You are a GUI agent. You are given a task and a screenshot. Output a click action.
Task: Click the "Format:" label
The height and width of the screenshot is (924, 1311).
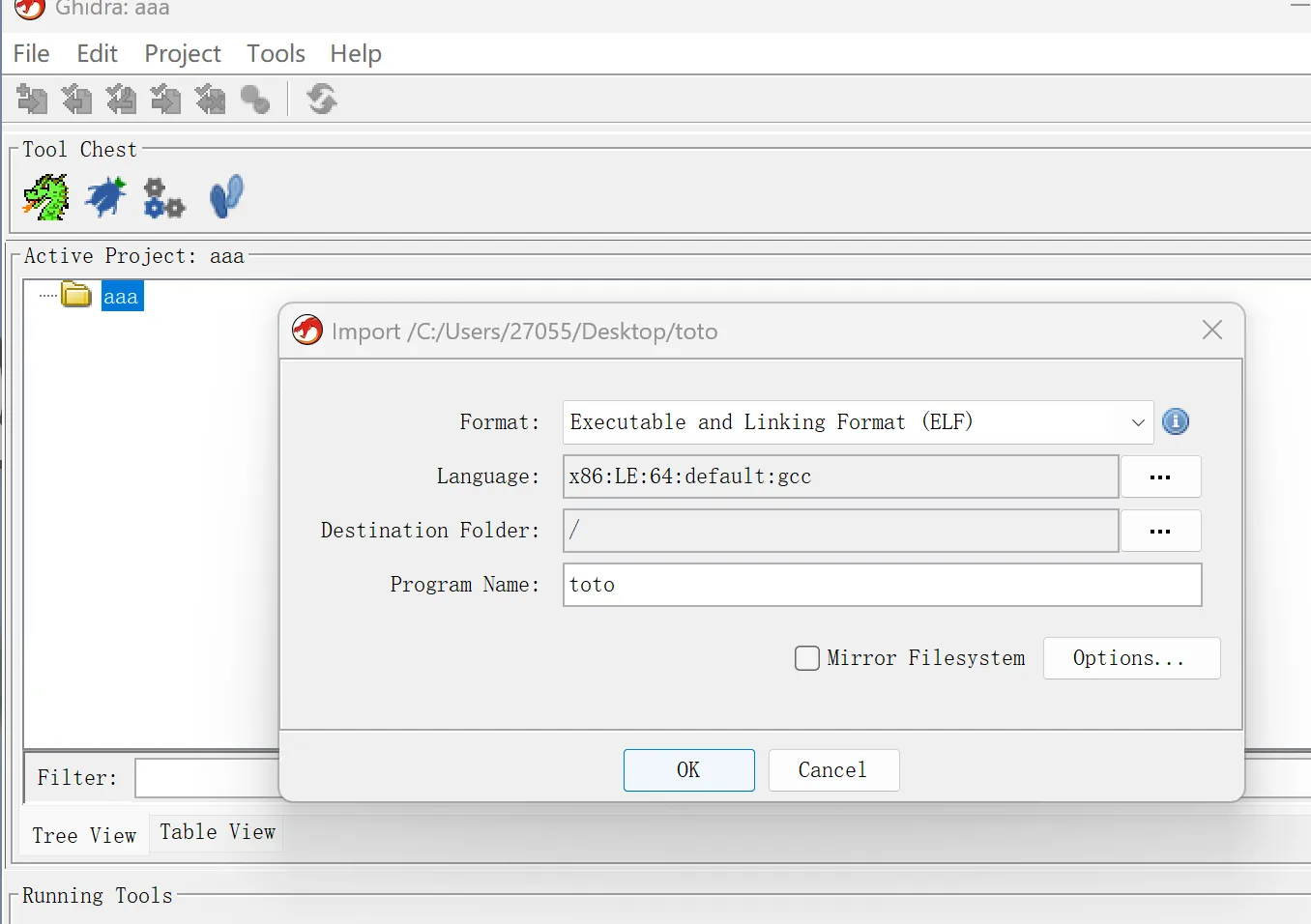coord(500,422)
